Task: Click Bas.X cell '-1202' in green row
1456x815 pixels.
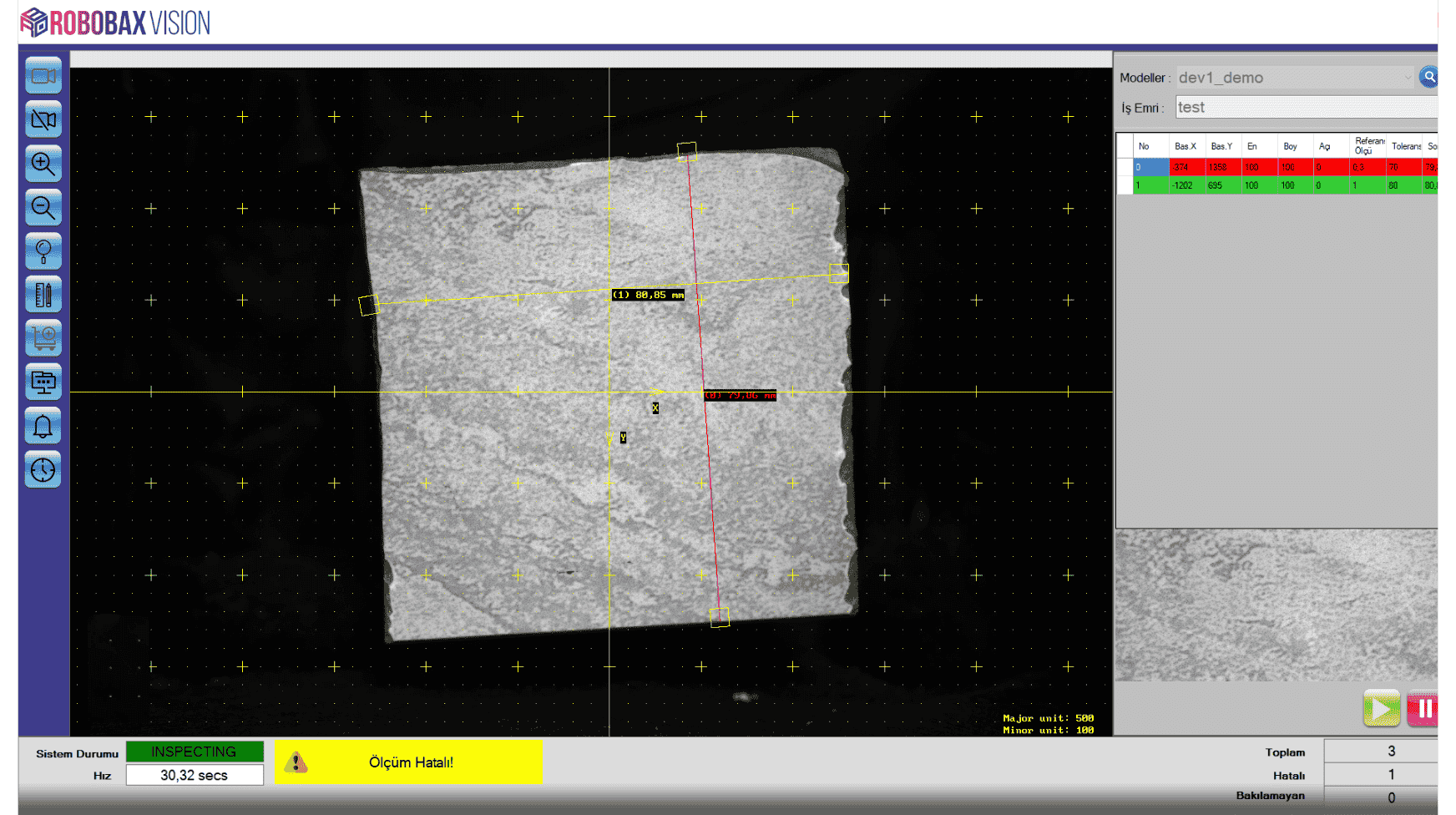Action: 1186,185
